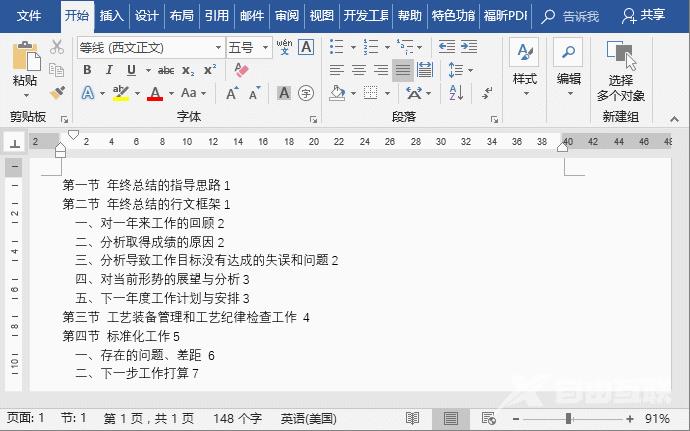Toggle Italic formatting
690x431 pixels.
click(x=109, y=70)
